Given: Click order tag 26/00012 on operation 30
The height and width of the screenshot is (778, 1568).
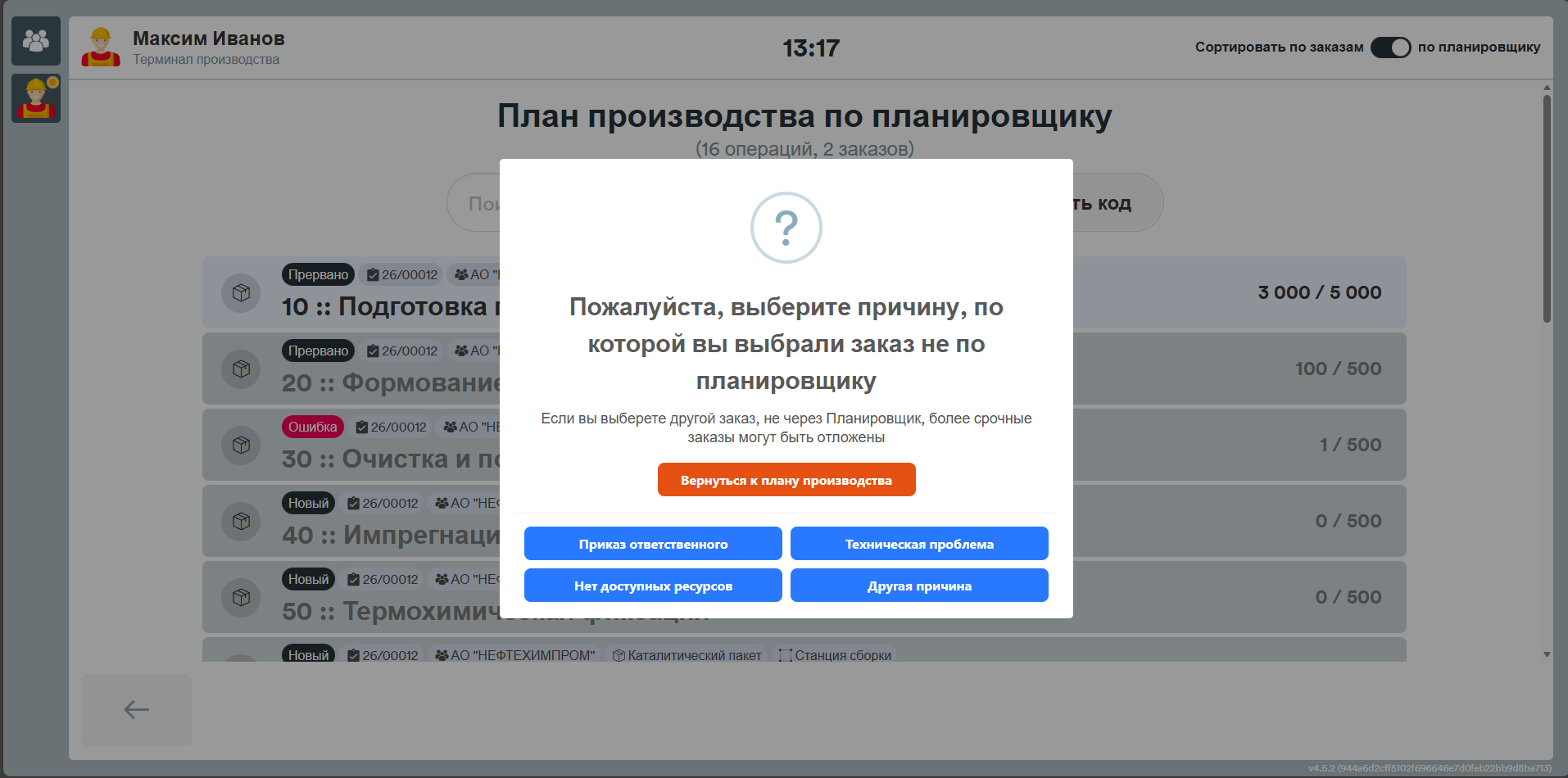Looking at the screenshot, I should (x=391, y=427).
